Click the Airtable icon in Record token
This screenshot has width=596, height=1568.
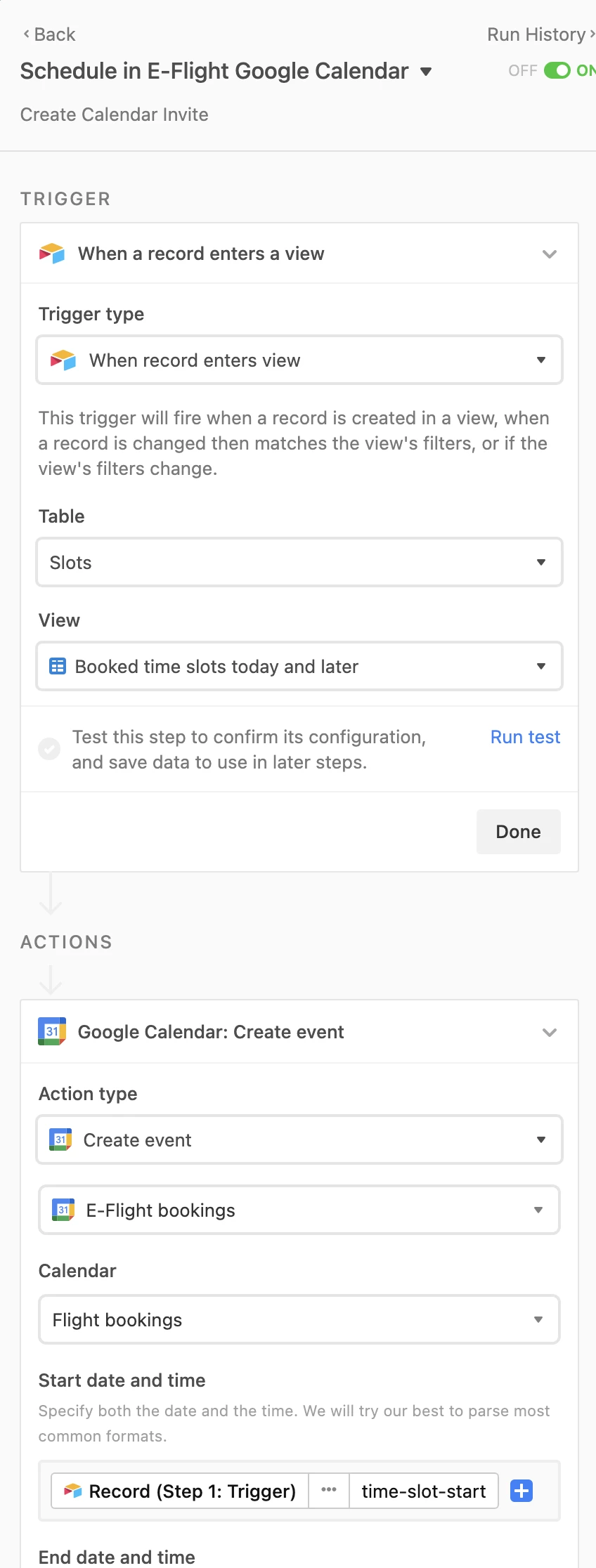(x=73, y=1491)
